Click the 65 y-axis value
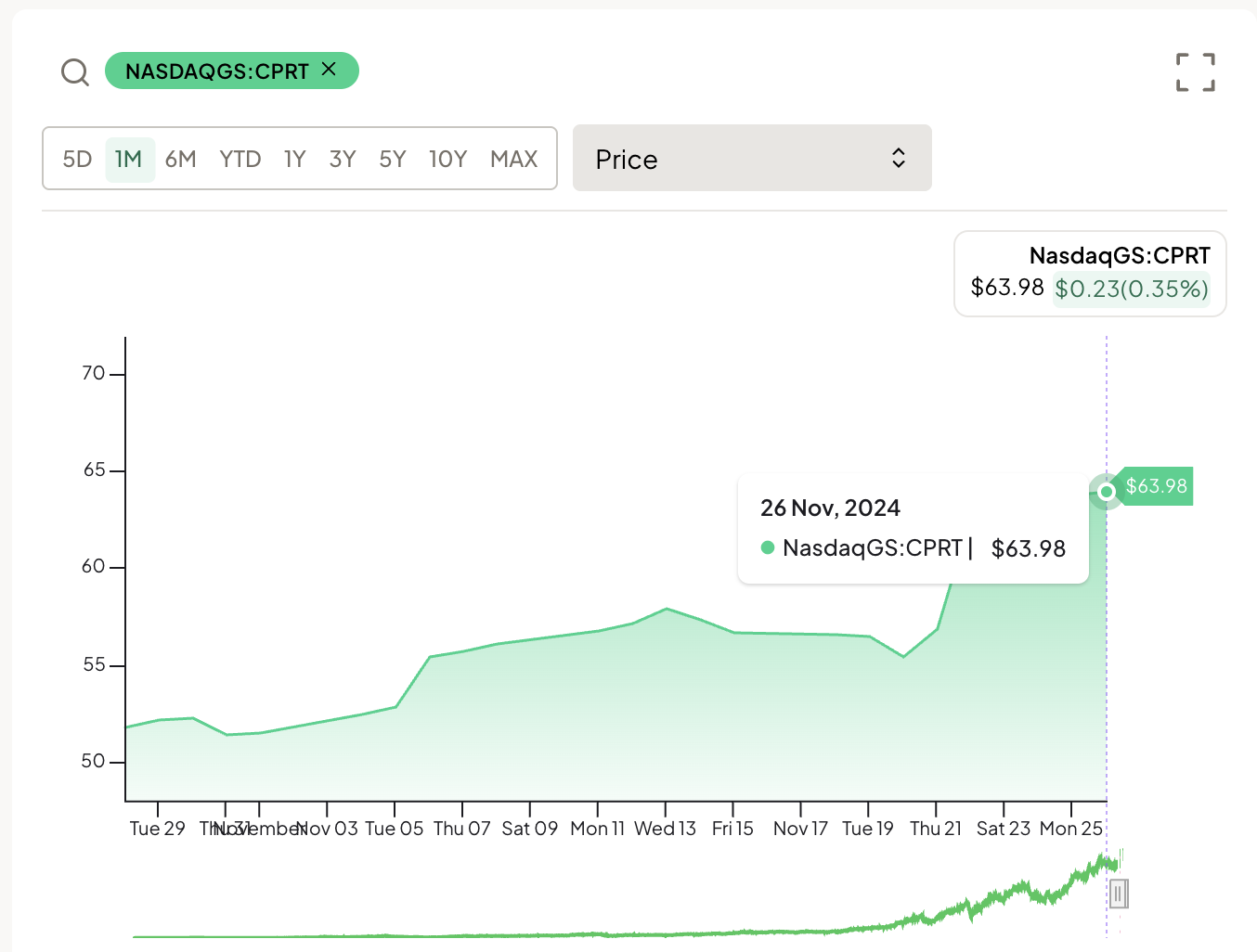1257x952 pixels. tap(94, 470)
